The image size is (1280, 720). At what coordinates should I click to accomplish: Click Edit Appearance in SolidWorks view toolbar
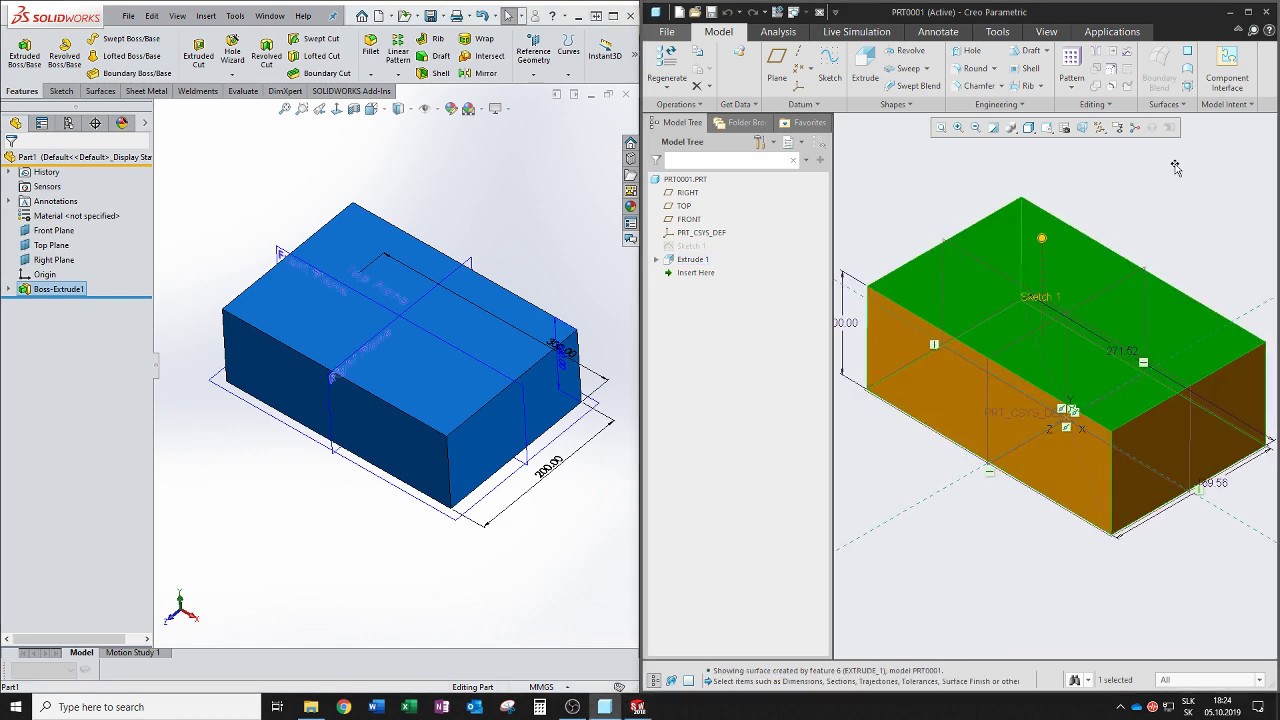pos(451,109)
